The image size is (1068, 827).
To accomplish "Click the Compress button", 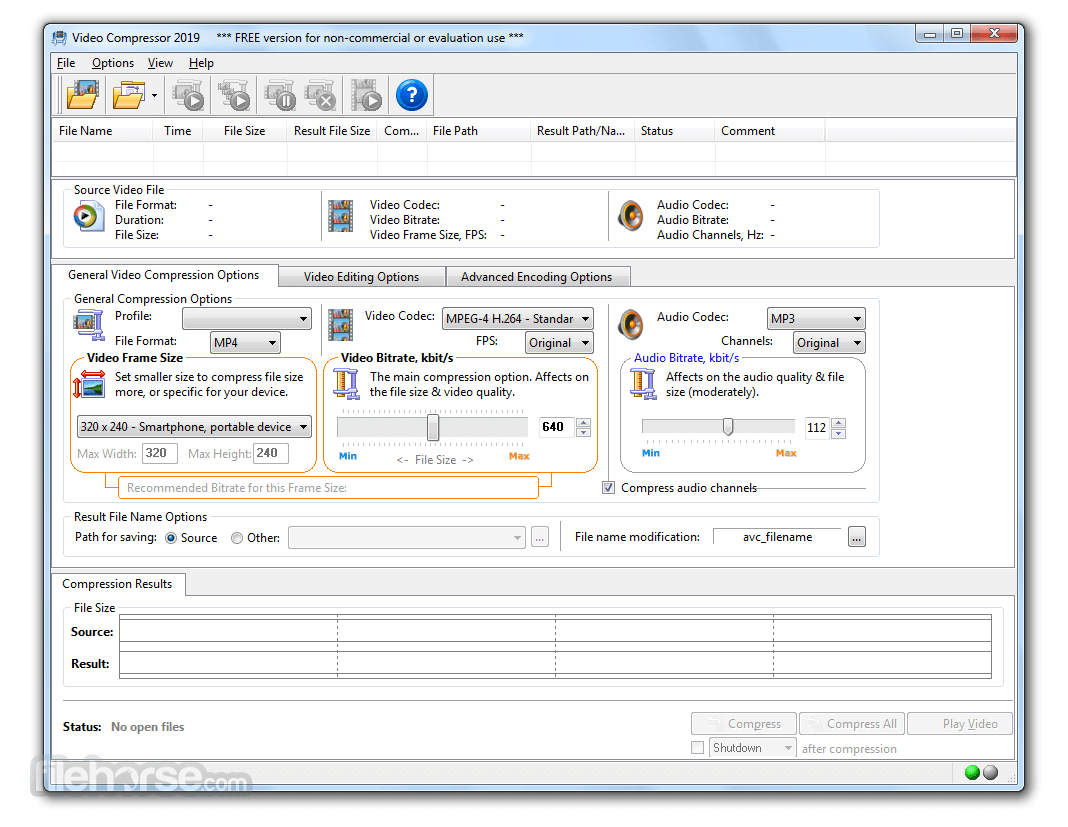I will point(744,723).
